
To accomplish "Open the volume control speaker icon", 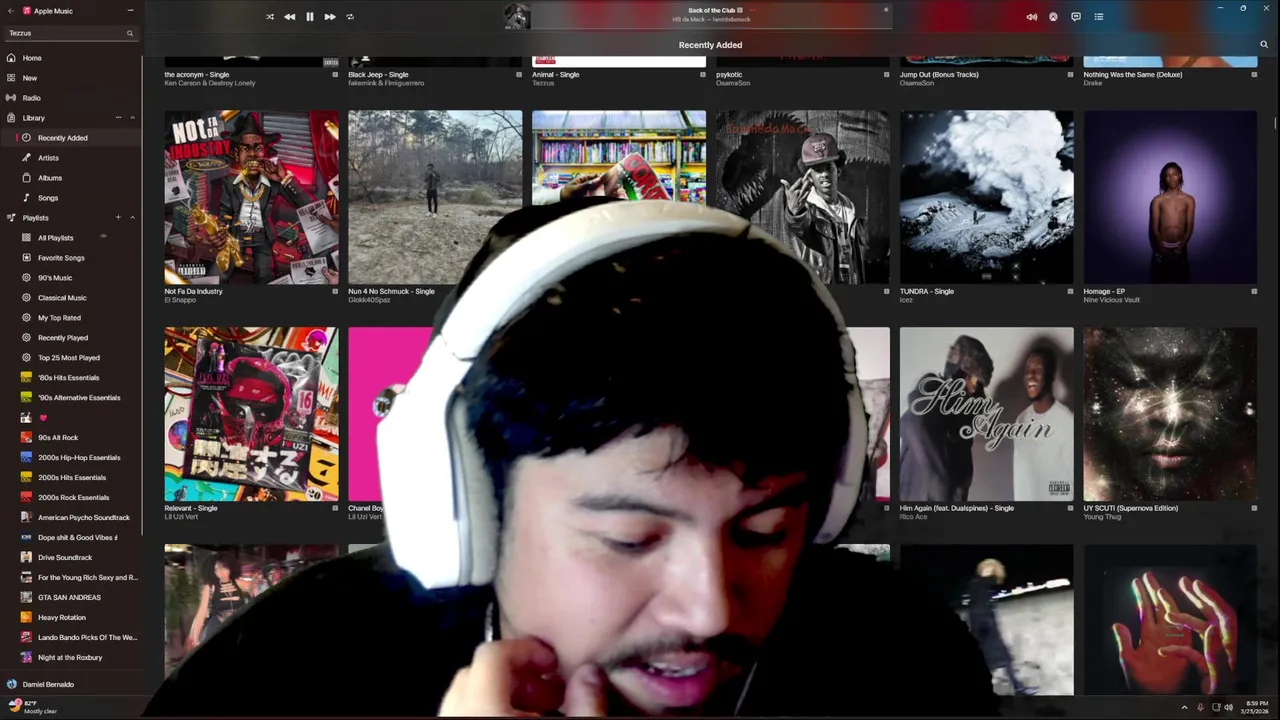I will point(1032,17).
